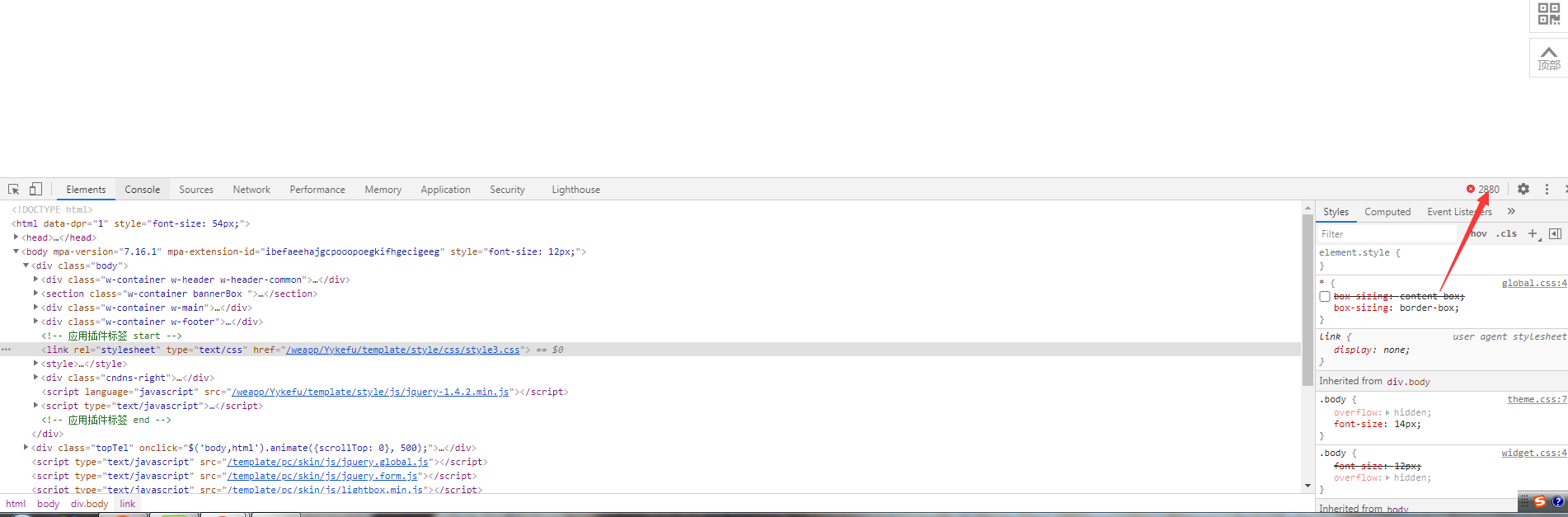This screenshot has height=517, width=1568.
Task: Toggle the .cls element classes button
Action: (x=1507, y=234)
